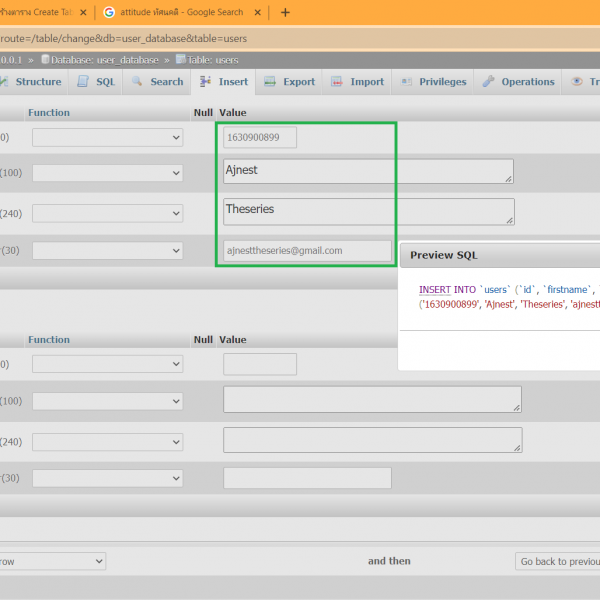This screenshot has width=600, height=600.
Task: Click the Export tab icon
Action: point(271,82)
